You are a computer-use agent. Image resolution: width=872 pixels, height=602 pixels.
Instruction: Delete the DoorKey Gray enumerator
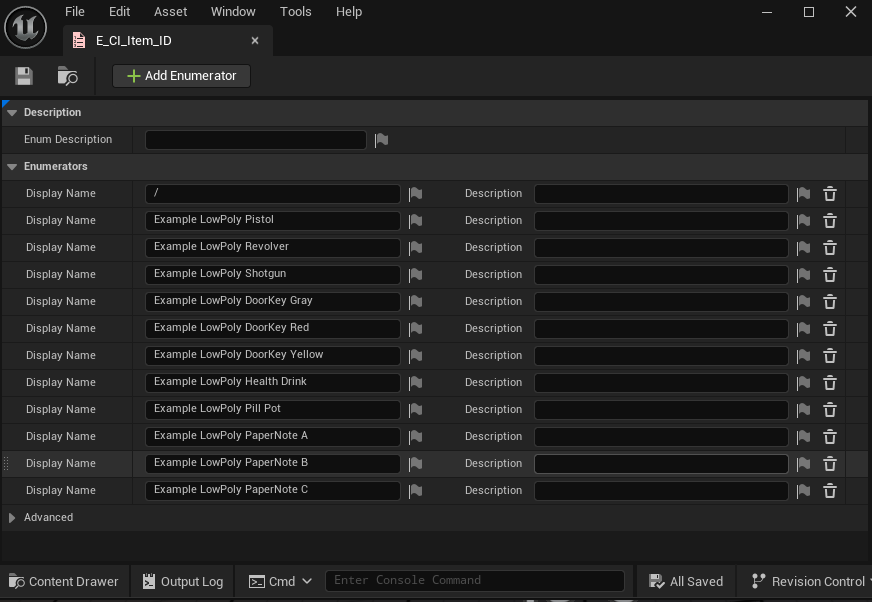(x=830, y=302)
